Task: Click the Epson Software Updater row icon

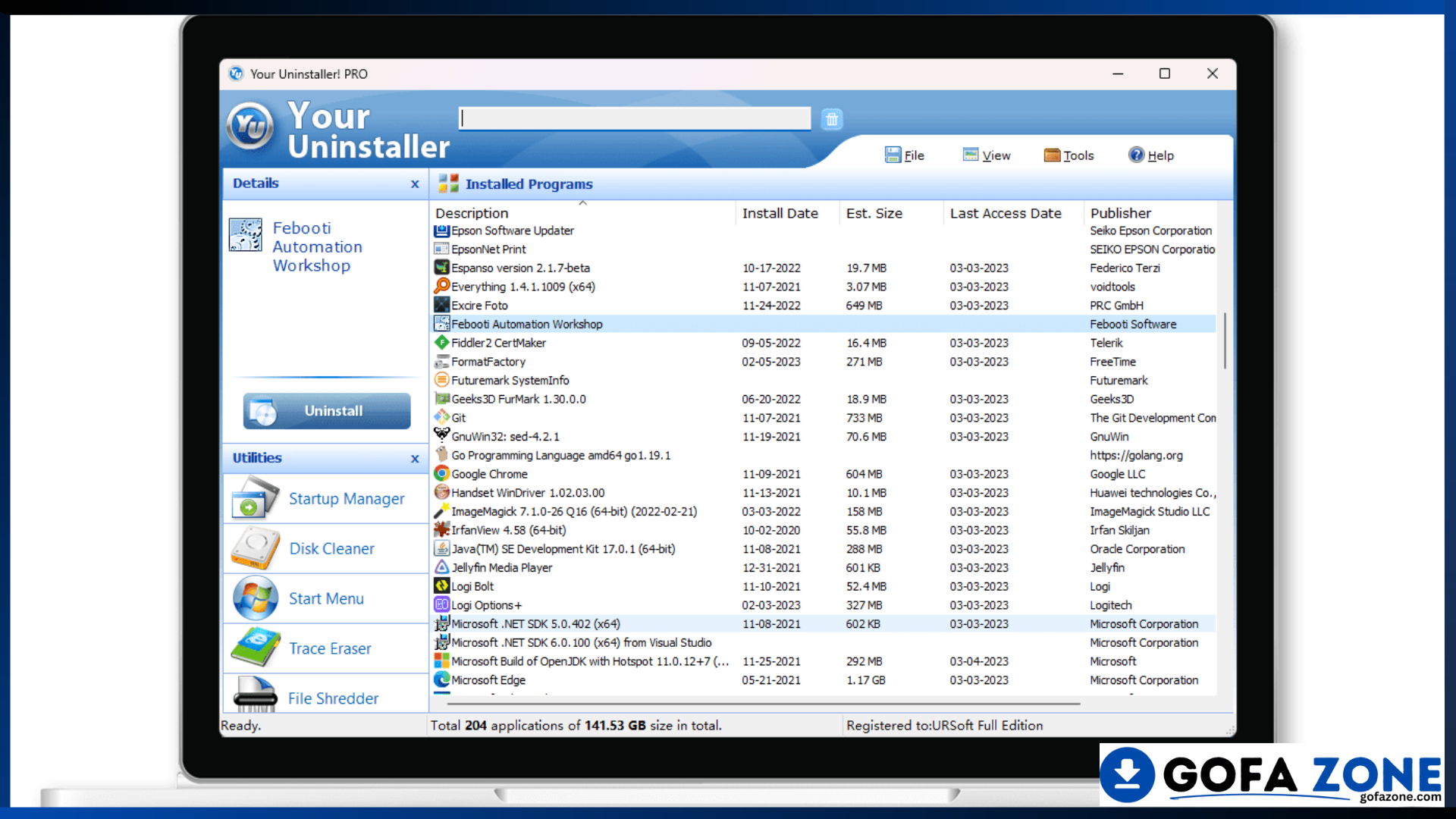Action: pyautogui.click(x=441, y=230)
